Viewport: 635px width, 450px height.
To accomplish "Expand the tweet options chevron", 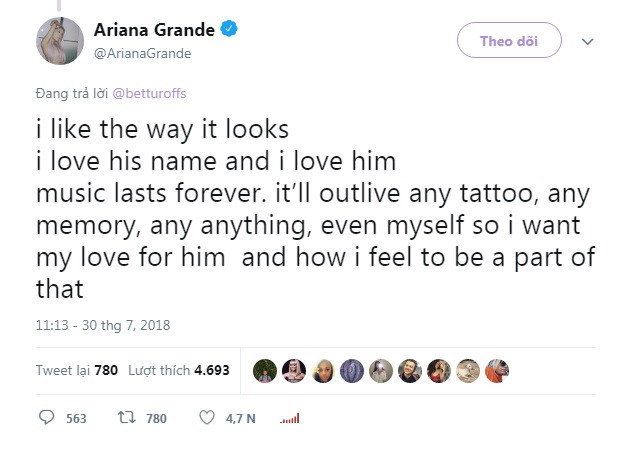I will [588, 42].
